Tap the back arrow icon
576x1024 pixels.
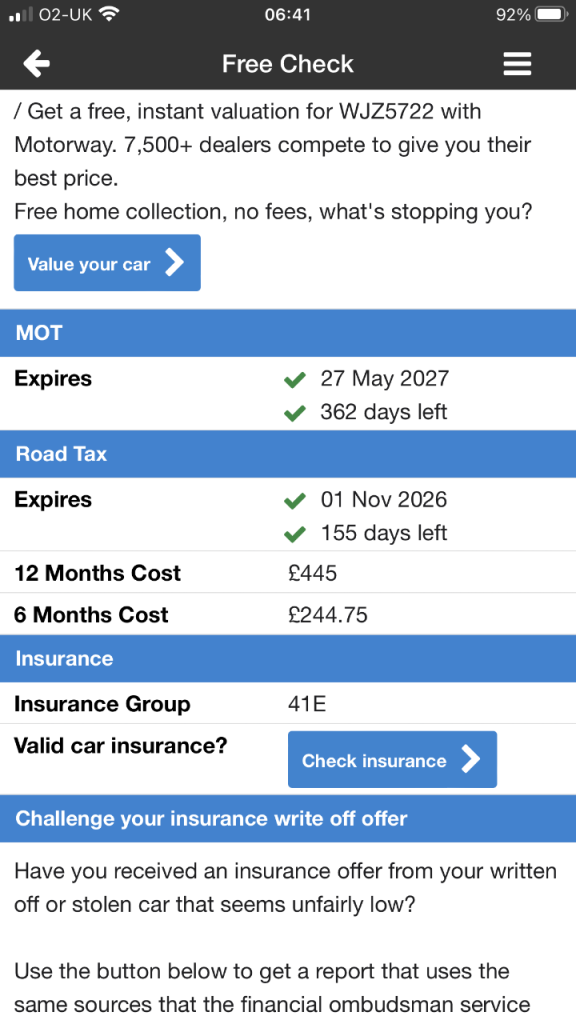pos(37,64)
